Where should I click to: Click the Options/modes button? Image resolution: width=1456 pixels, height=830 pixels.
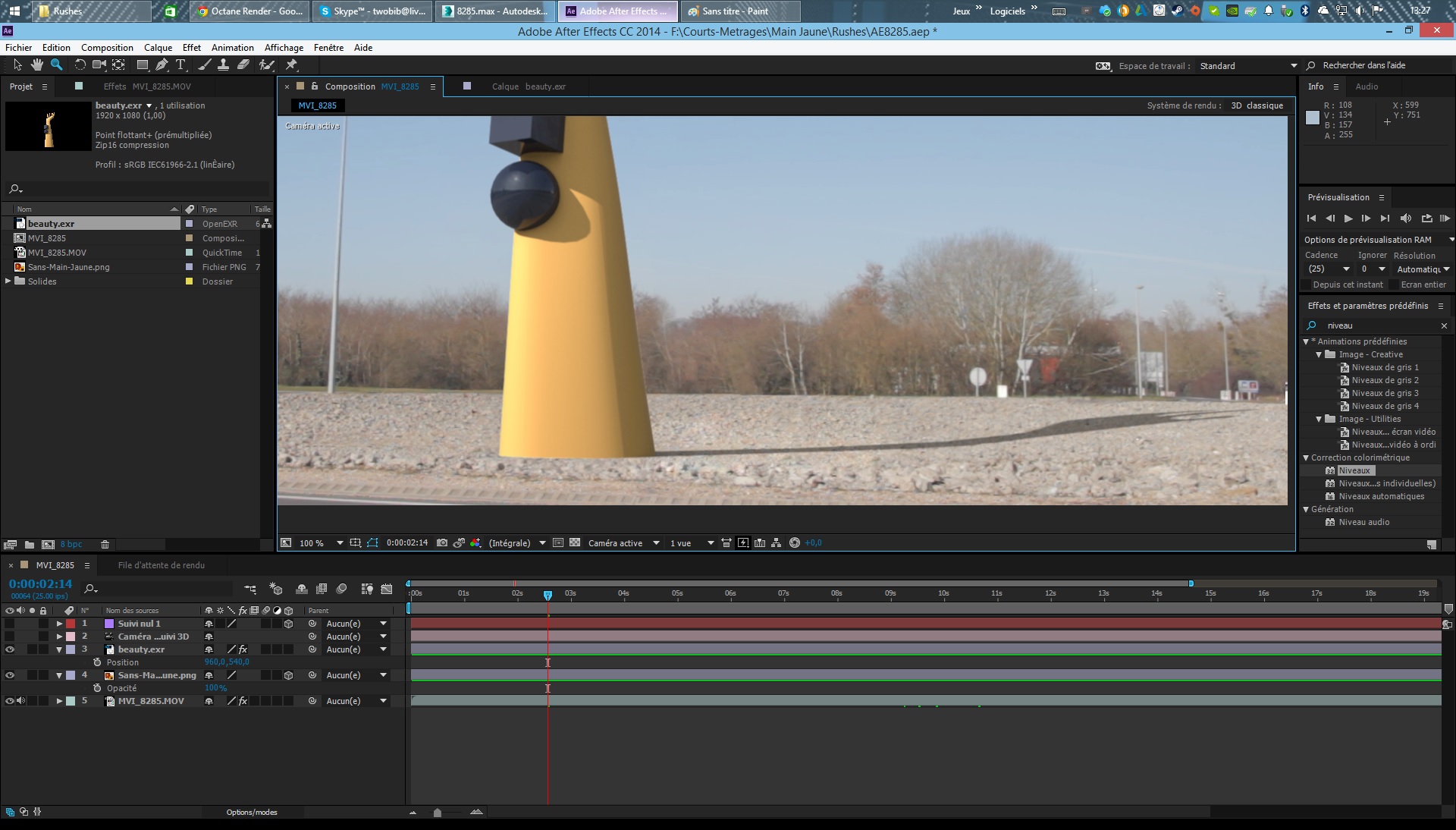[252, 813]
